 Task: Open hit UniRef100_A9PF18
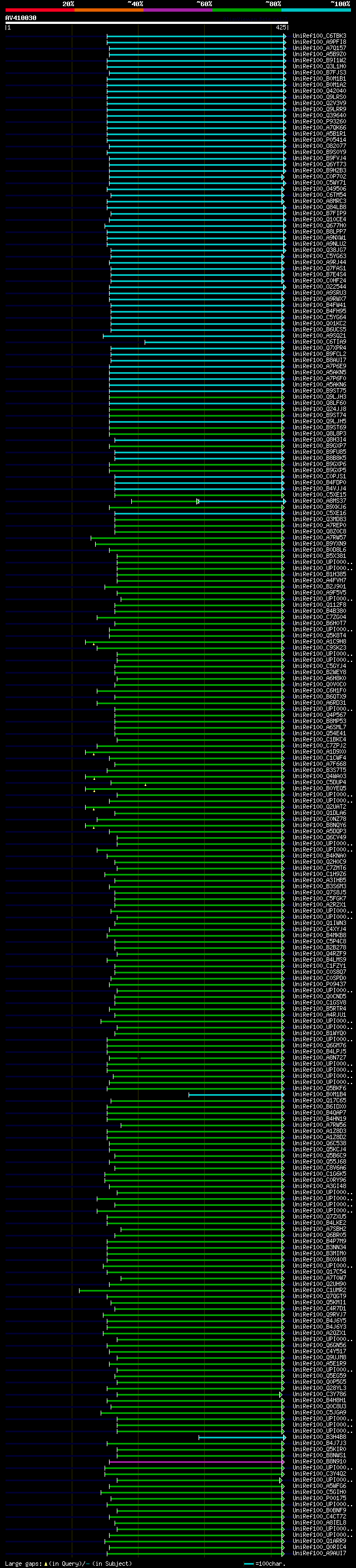point(319,42)
